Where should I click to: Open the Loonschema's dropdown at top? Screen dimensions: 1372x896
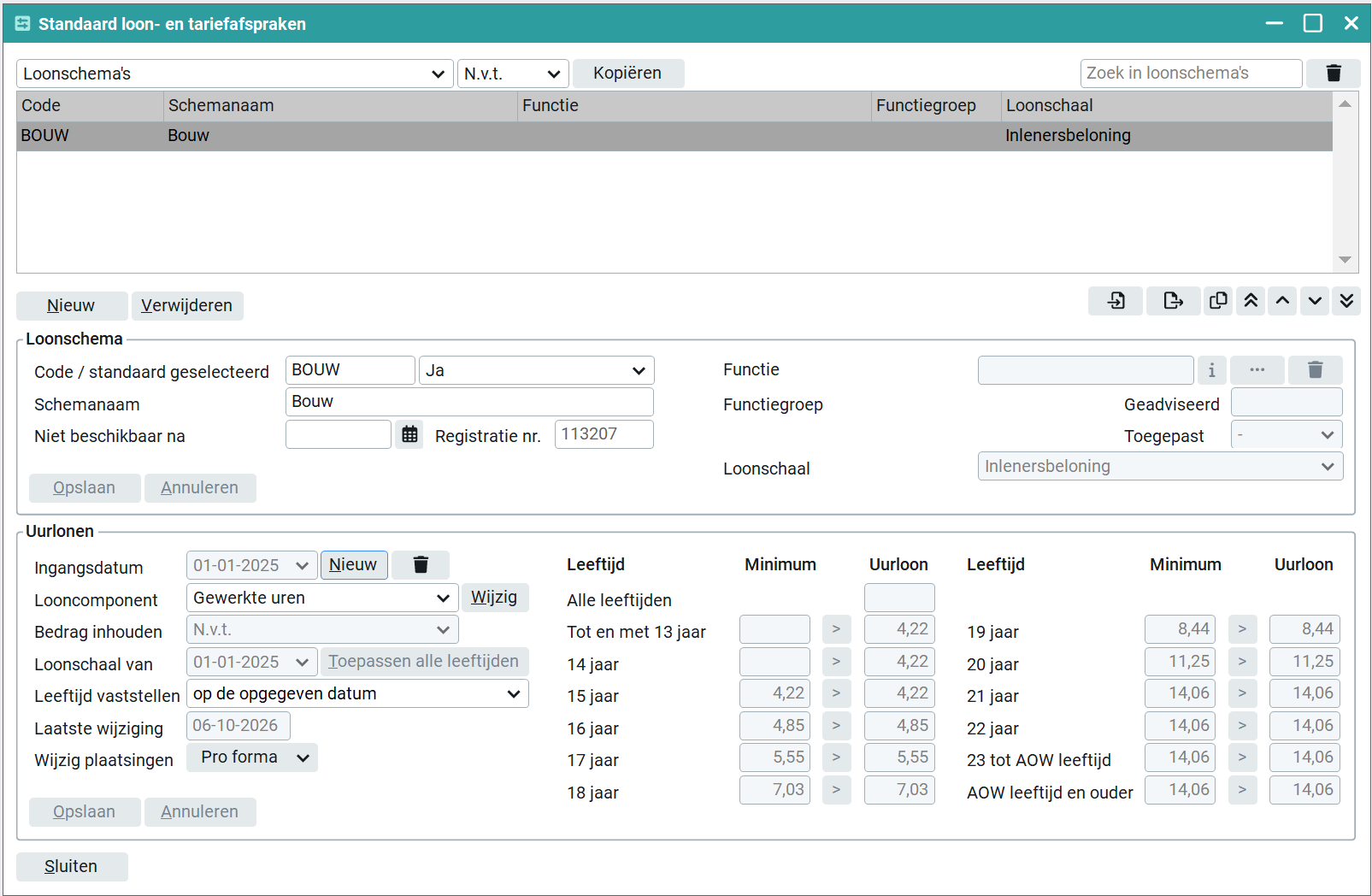235,74
